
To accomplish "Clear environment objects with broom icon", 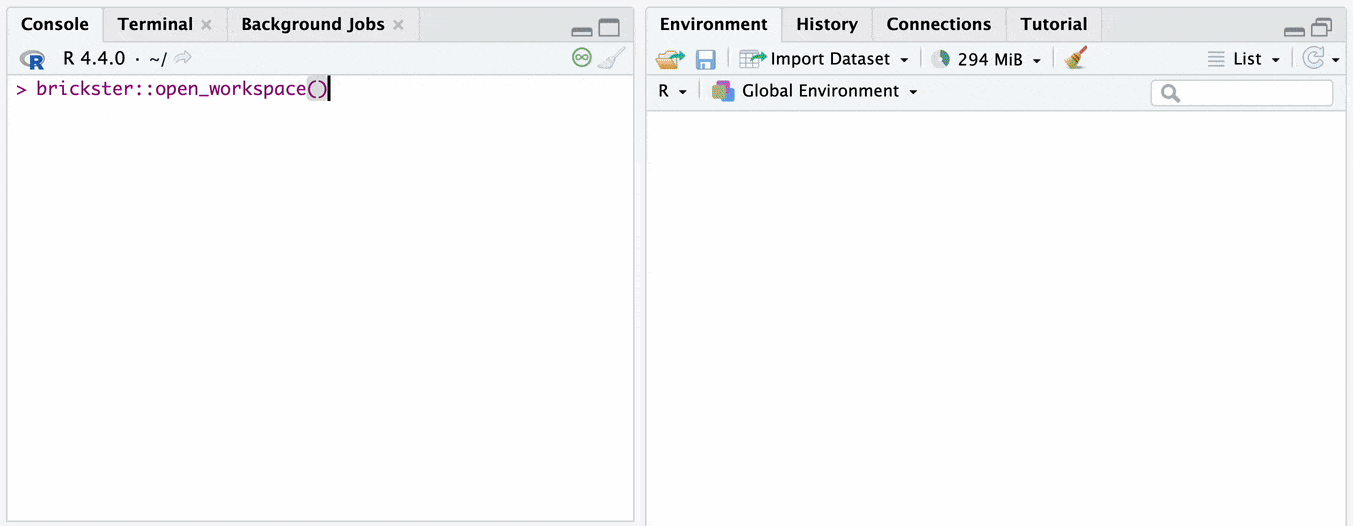I will [x=1076, y=58].
